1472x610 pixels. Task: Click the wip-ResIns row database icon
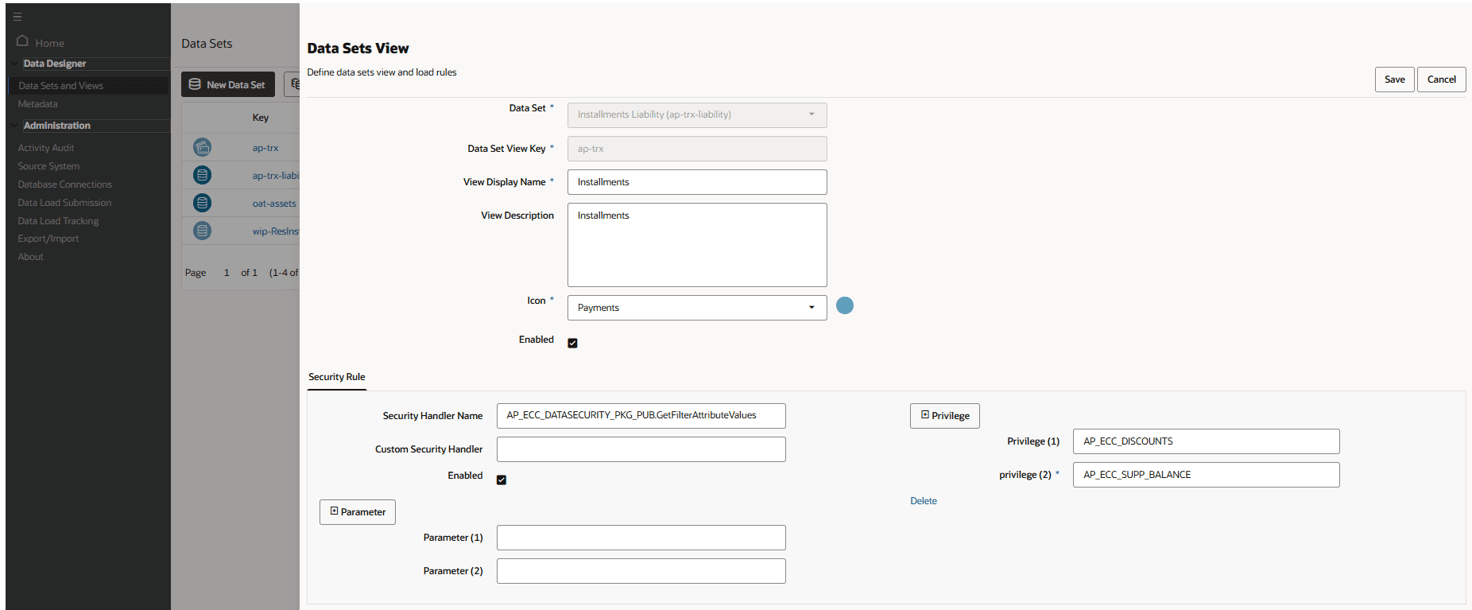point(202,231)
